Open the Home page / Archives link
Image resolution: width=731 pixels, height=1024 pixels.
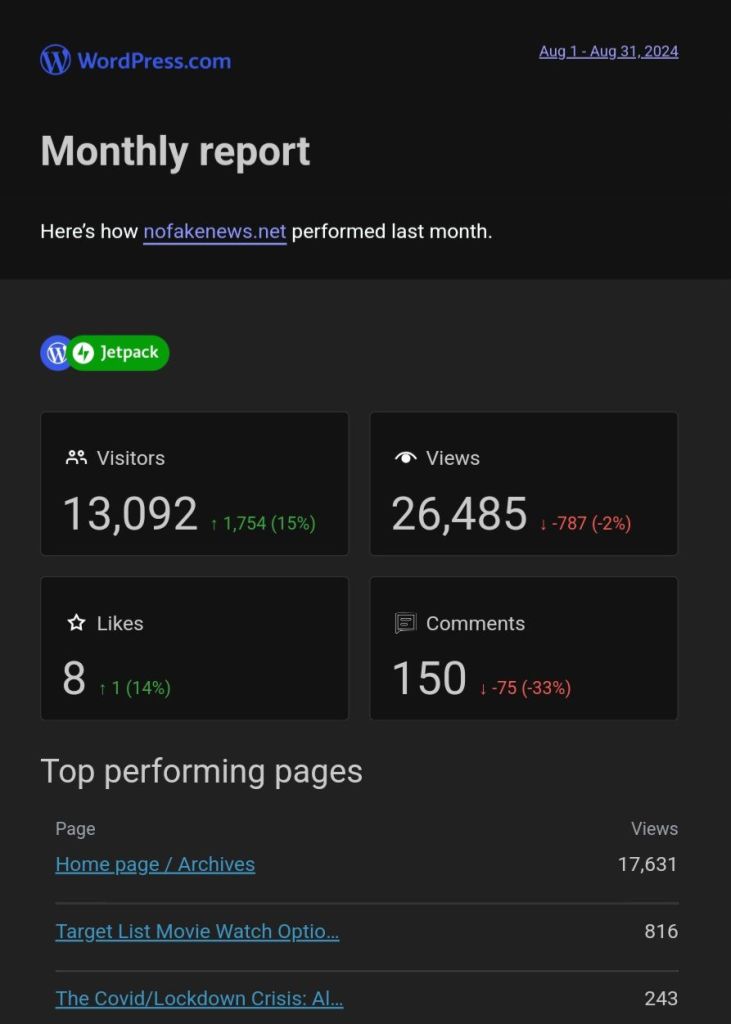click(155, 864)
